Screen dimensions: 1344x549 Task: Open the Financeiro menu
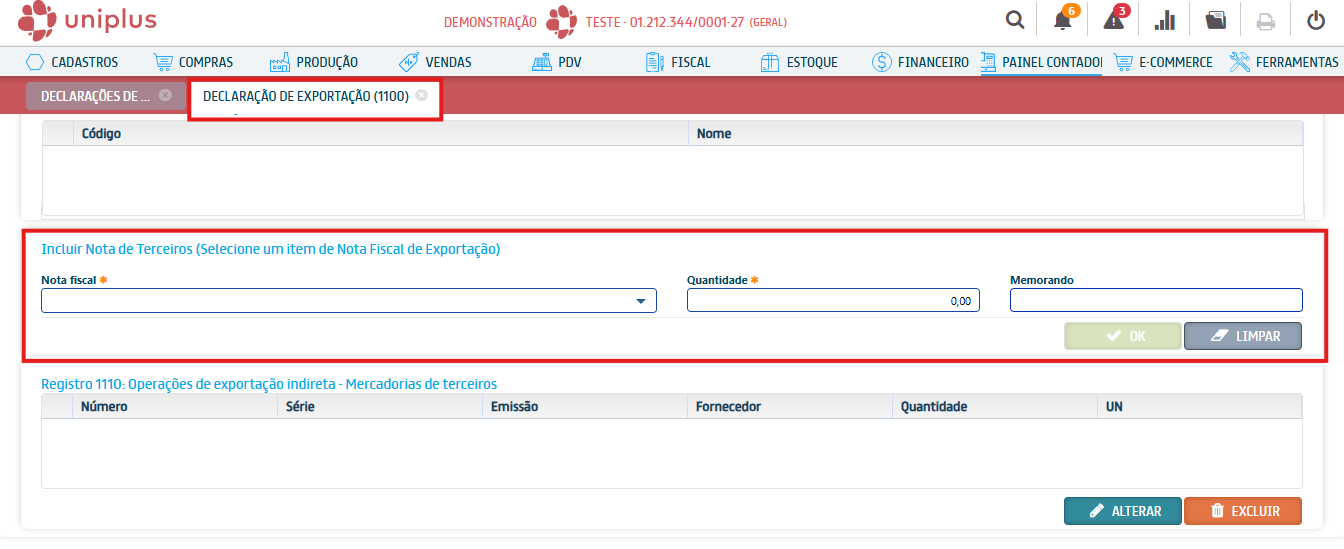pyautogui.click(x=920, y=62)
